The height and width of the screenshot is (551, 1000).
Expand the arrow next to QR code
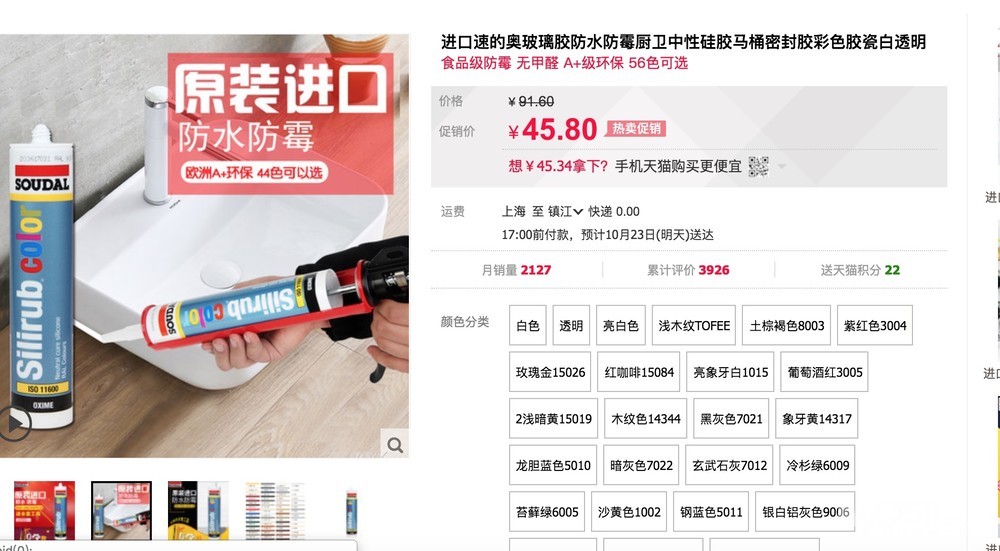coord(782,167)
